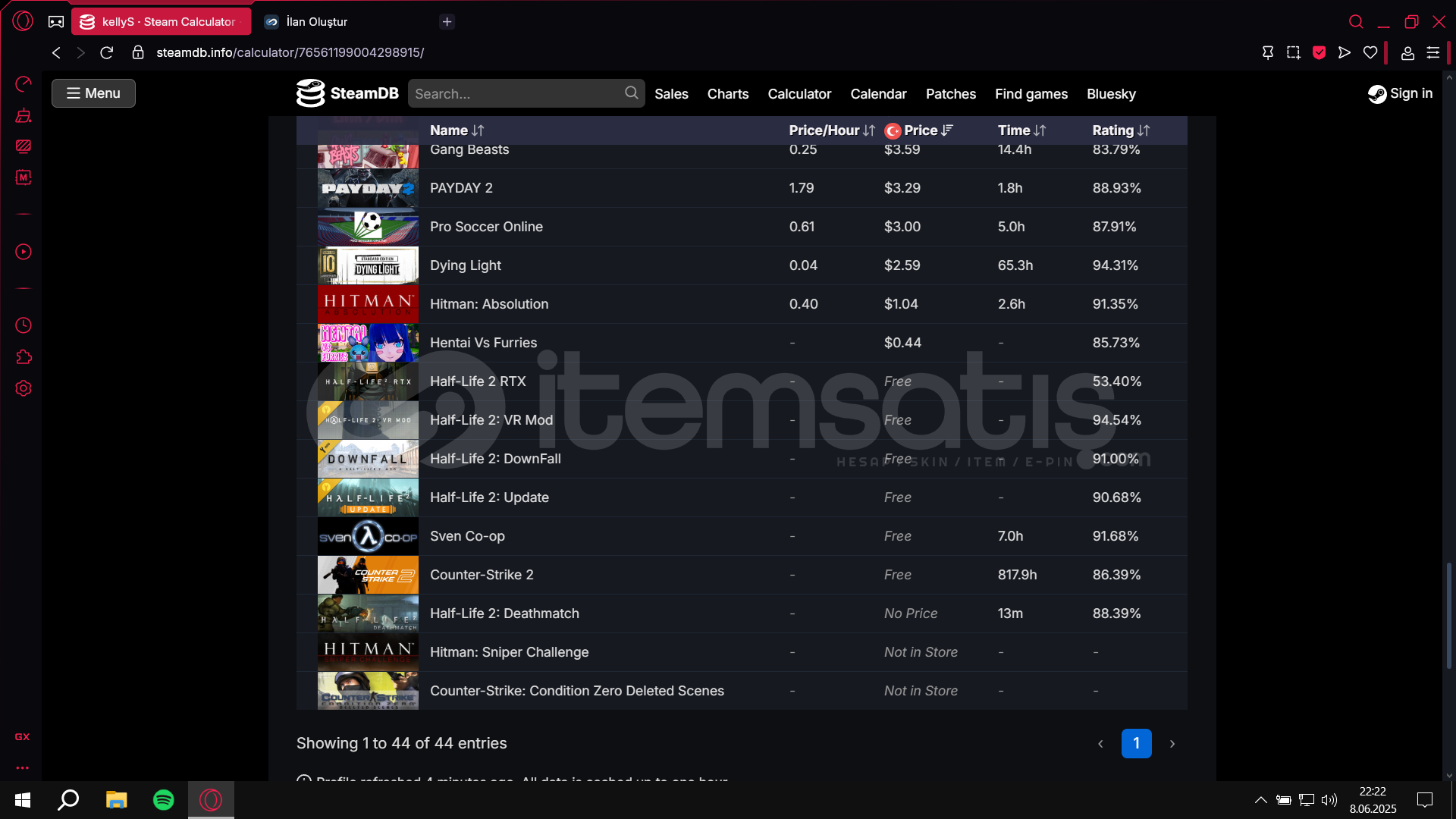Open a new tab with the plus button
This screenshot has width=1456, height=819.
[447, 22]
